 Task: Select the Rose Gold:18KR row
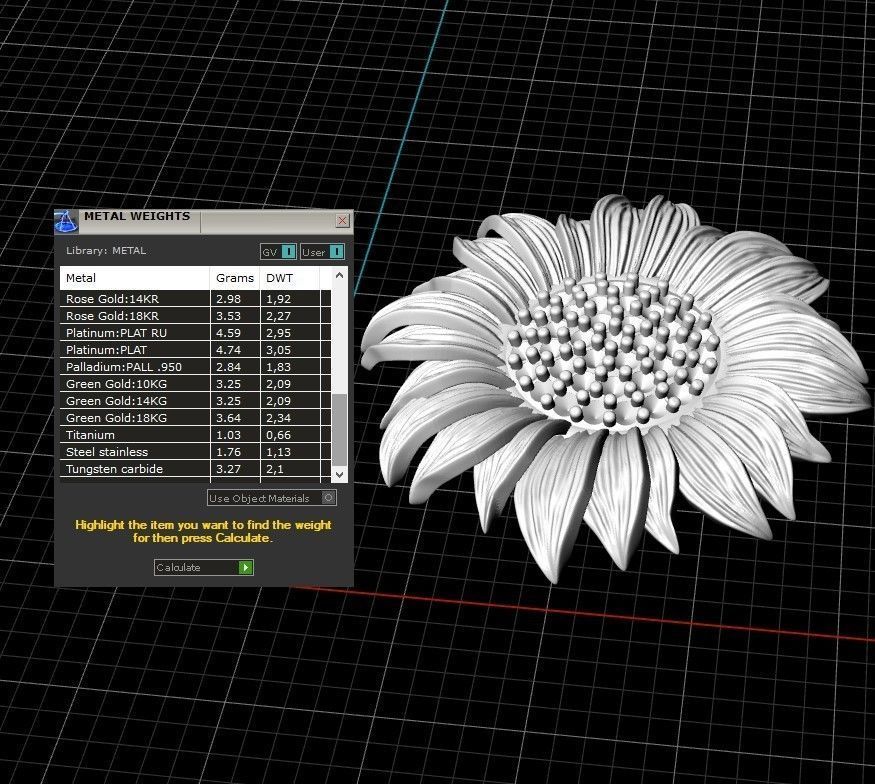[x=195, y=316]
